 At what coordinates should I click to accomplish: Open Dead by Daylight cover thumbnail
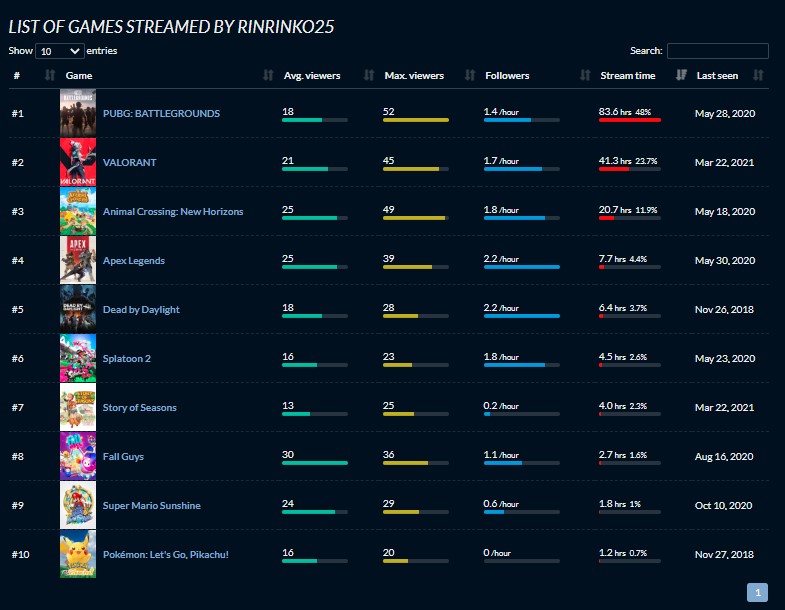[78, 310]
